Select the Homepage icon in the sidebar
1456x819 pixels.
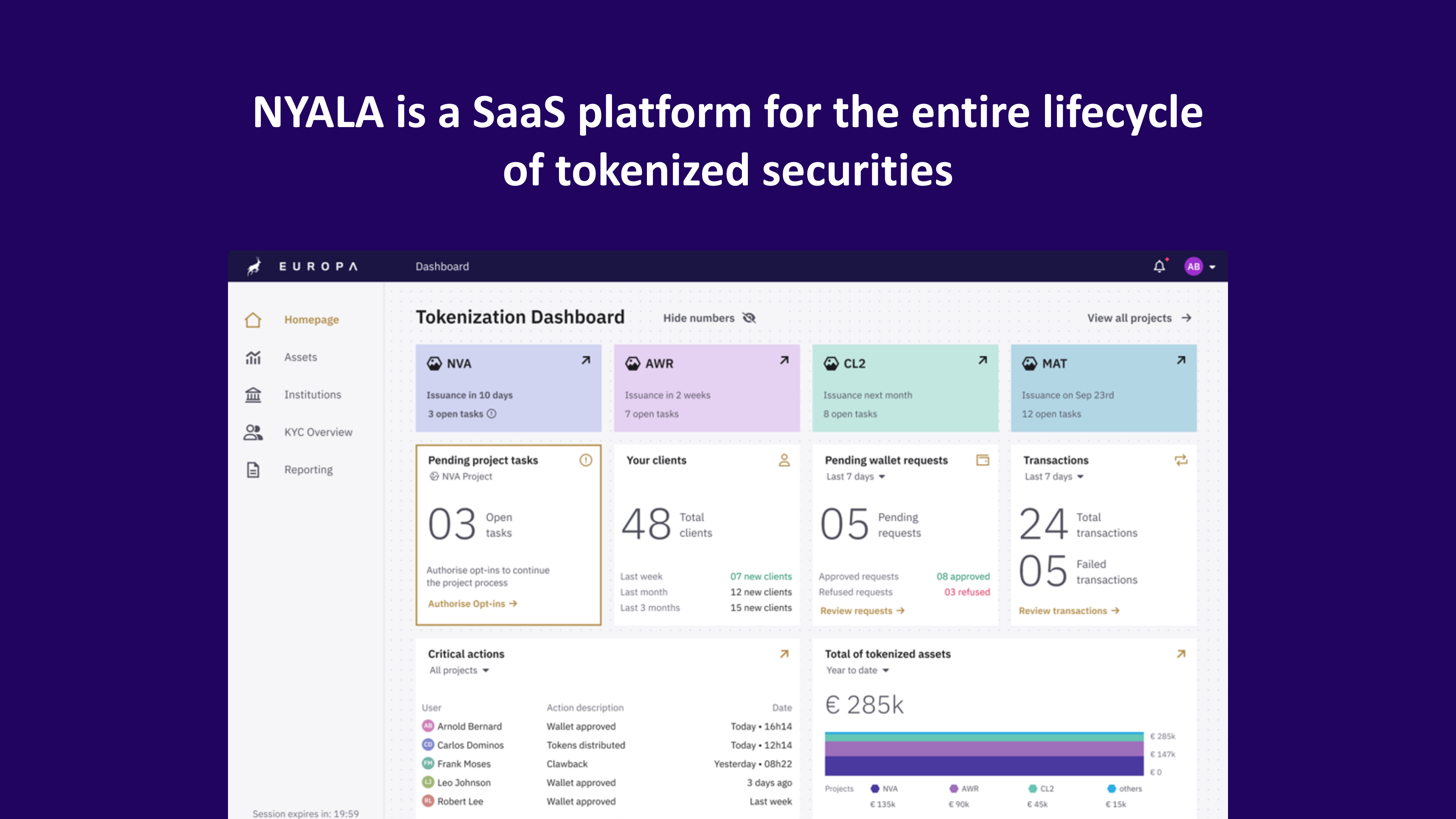pos(253,319)
